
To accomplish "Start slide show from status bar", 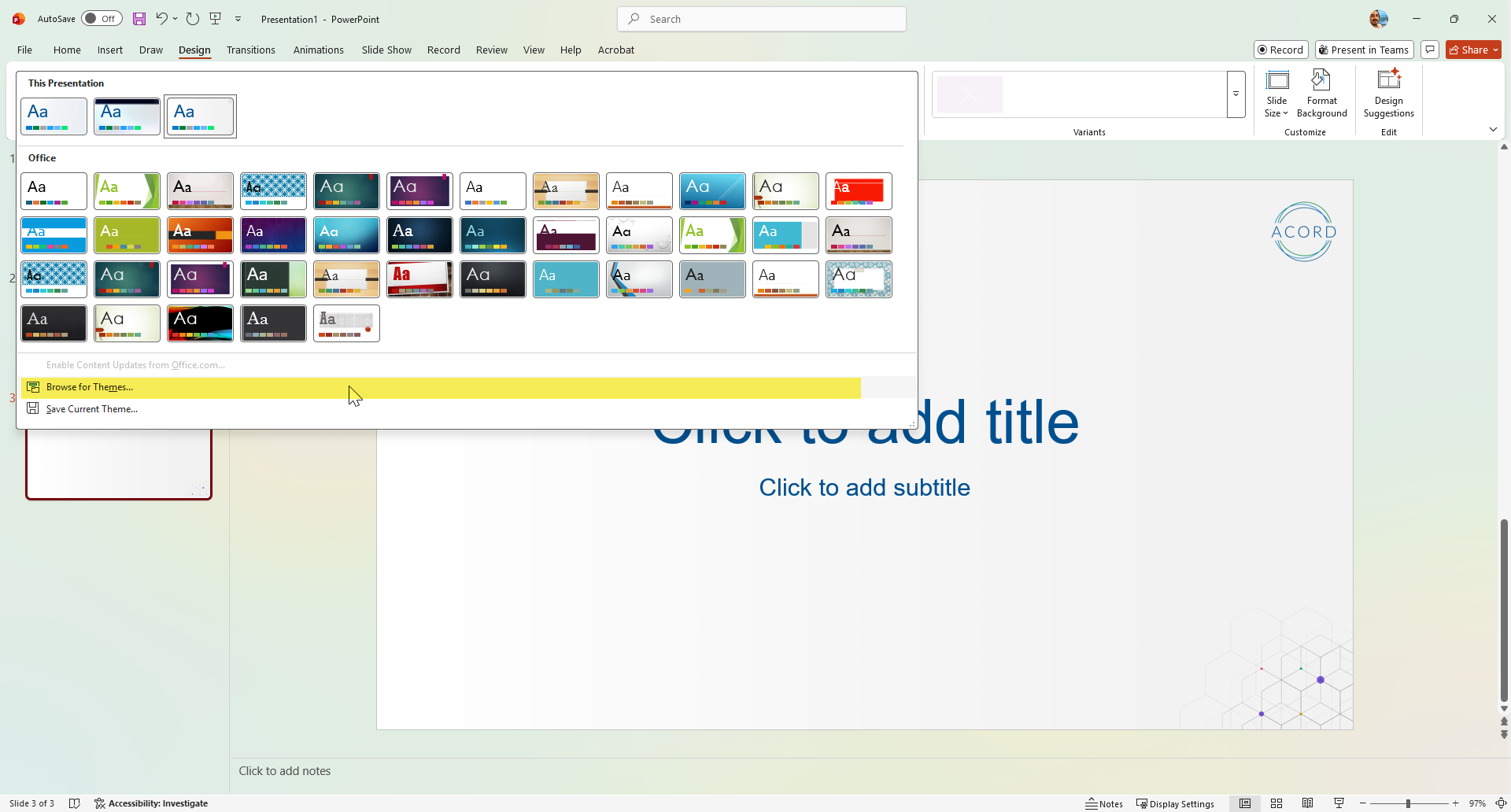I will pyautogui.click(x=1339, y=803).
